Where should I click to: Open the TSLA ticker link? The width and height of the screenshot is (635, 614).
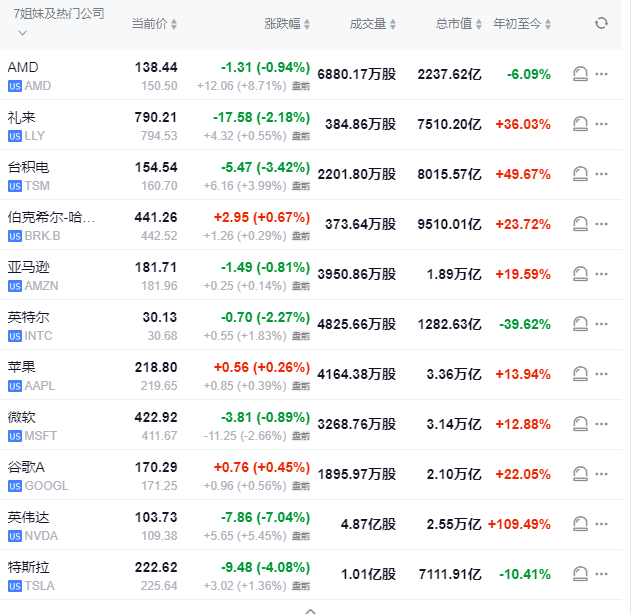click(39, 586)
